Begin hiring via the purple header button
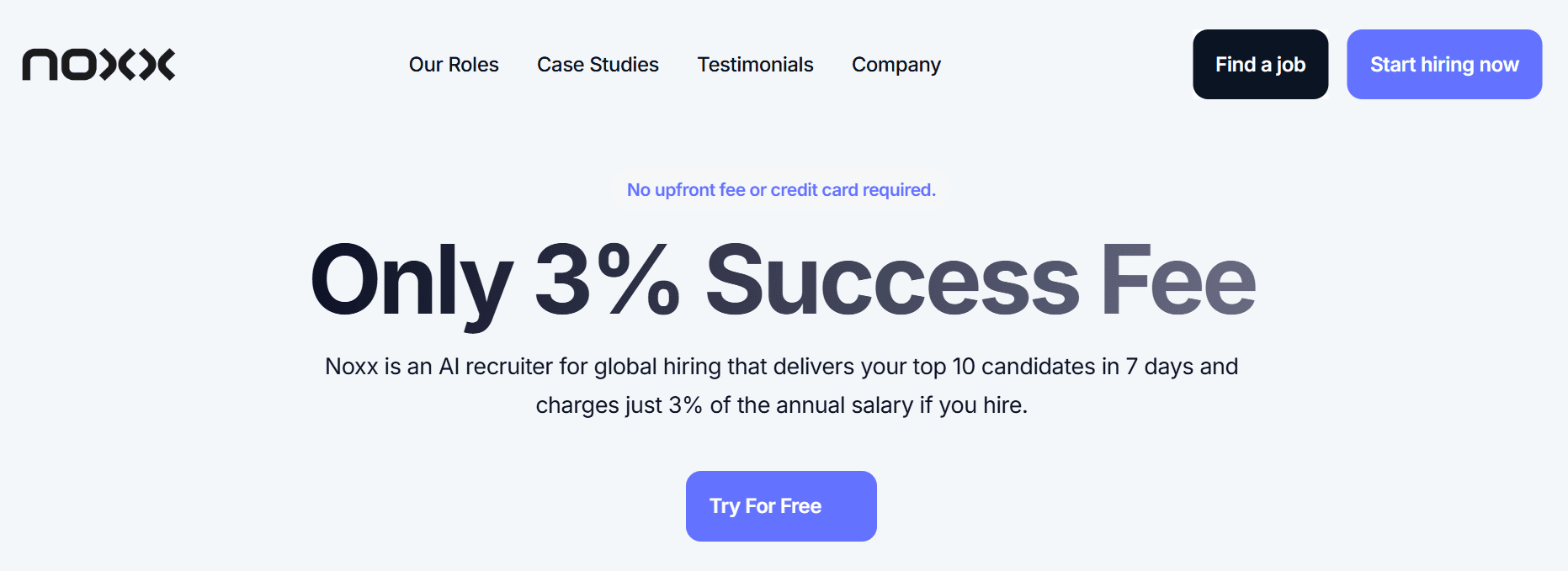This screenshot has height=571, width=1568. click(1444, 63)
